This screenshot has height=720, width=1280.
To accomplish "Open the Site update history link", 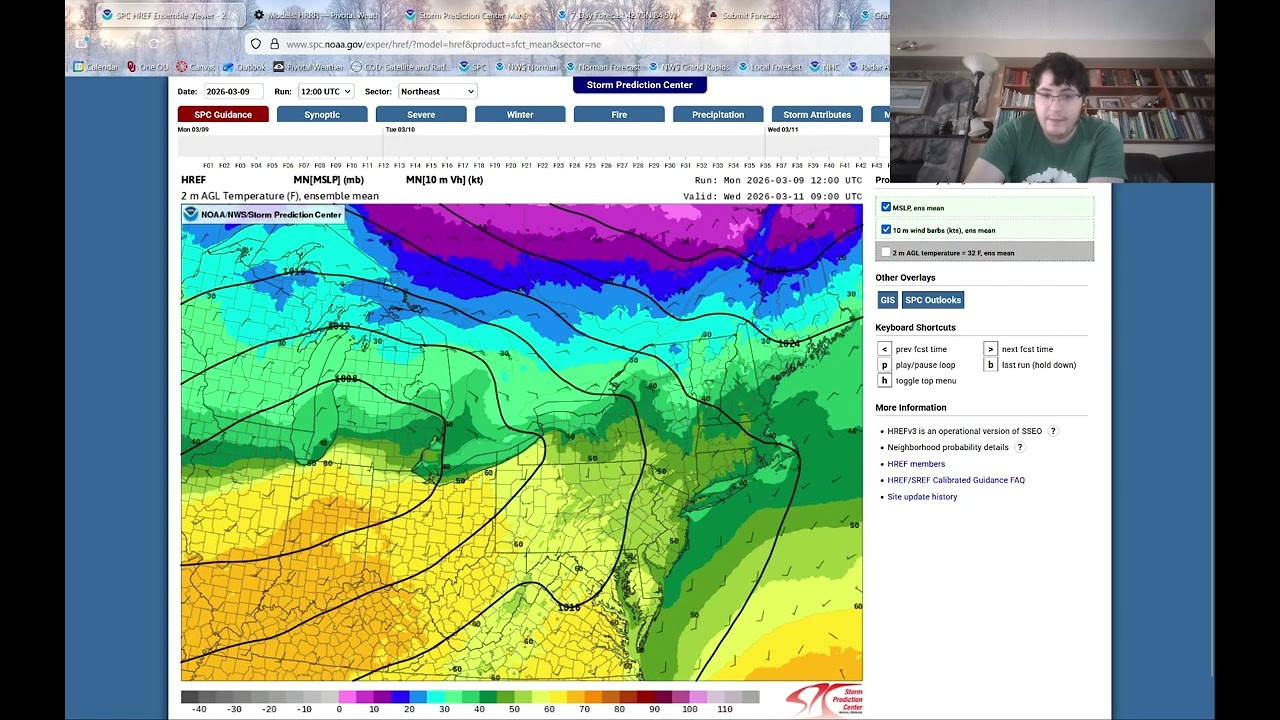I will point(922,497).
